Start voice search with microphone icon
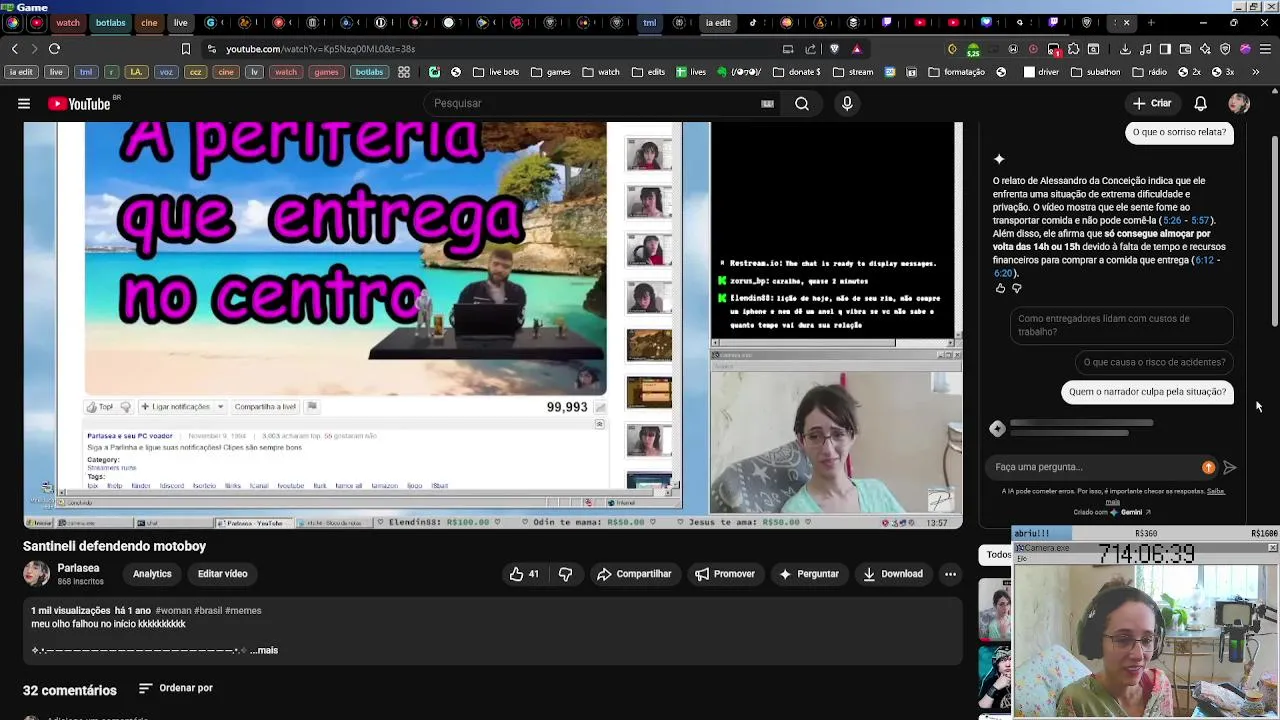Screen dimensions: 1280x720 pos(847,103)
